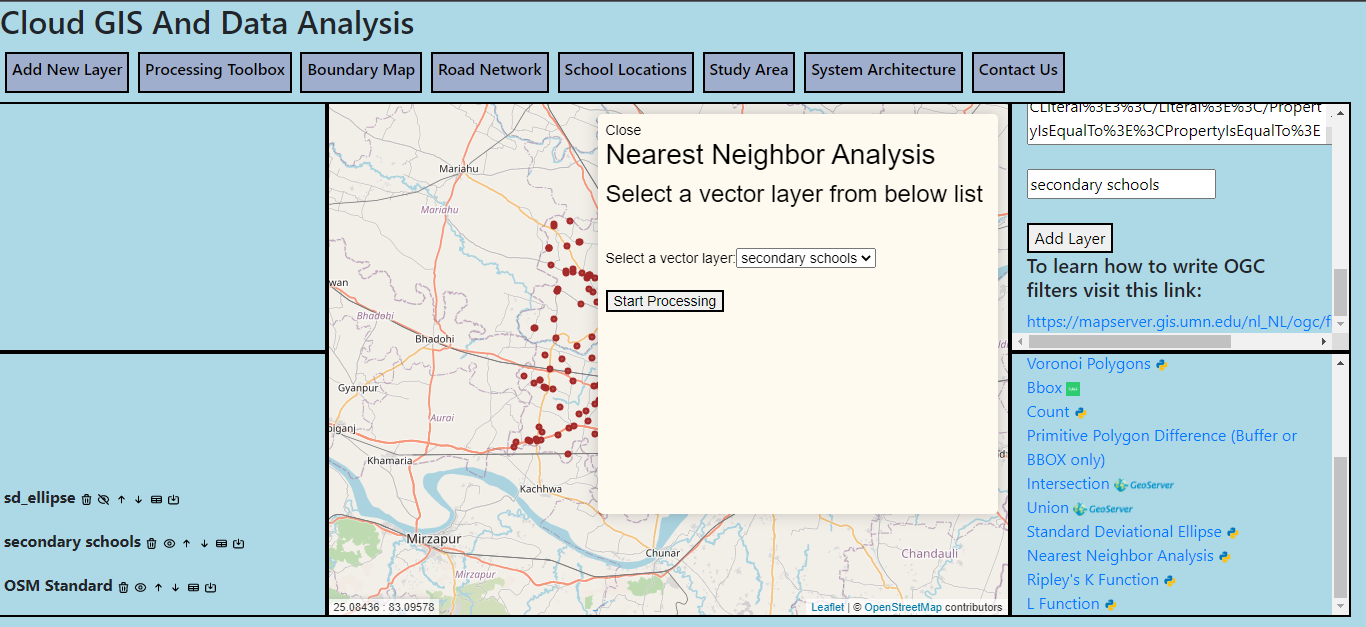The width and height of the screenshot is (1366, 627).
Task: Show the hidden sd_ellipse layer
Action: click(x=103, y=499)
